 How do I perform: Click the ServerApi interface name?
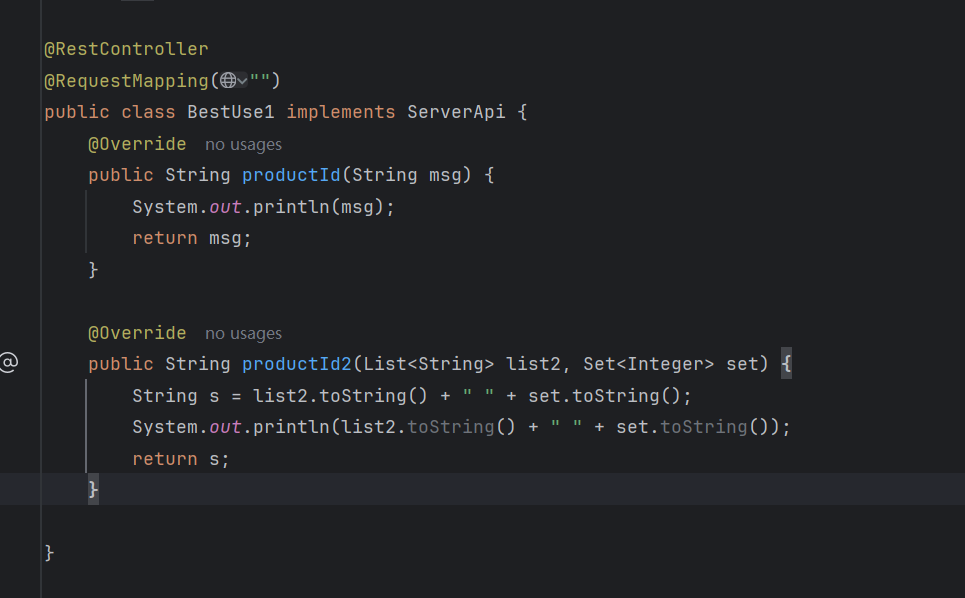coord(456,112)
